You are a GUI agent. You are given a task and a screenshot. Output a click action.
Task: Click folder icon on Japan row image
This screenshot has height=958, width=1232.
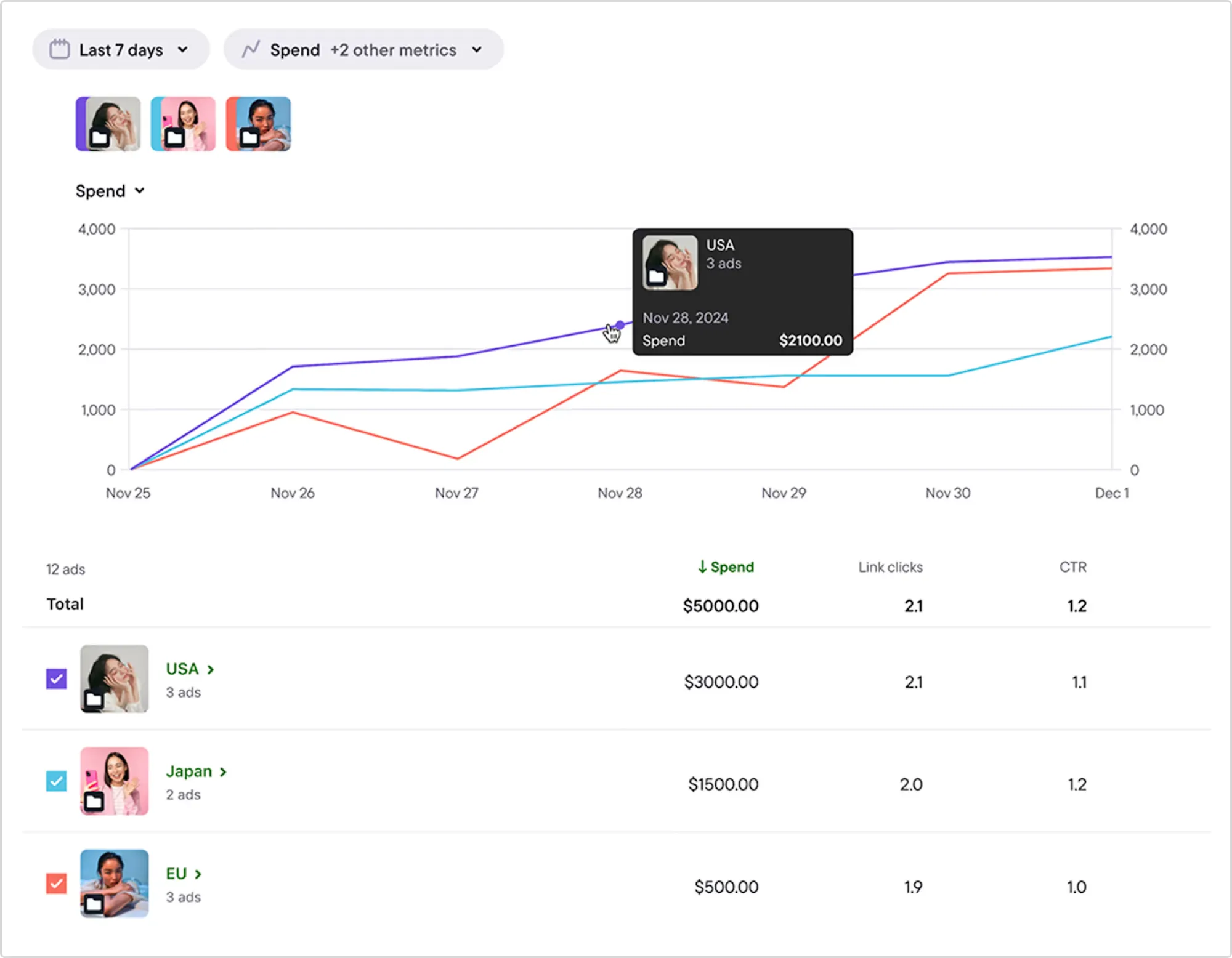[94, 802]
